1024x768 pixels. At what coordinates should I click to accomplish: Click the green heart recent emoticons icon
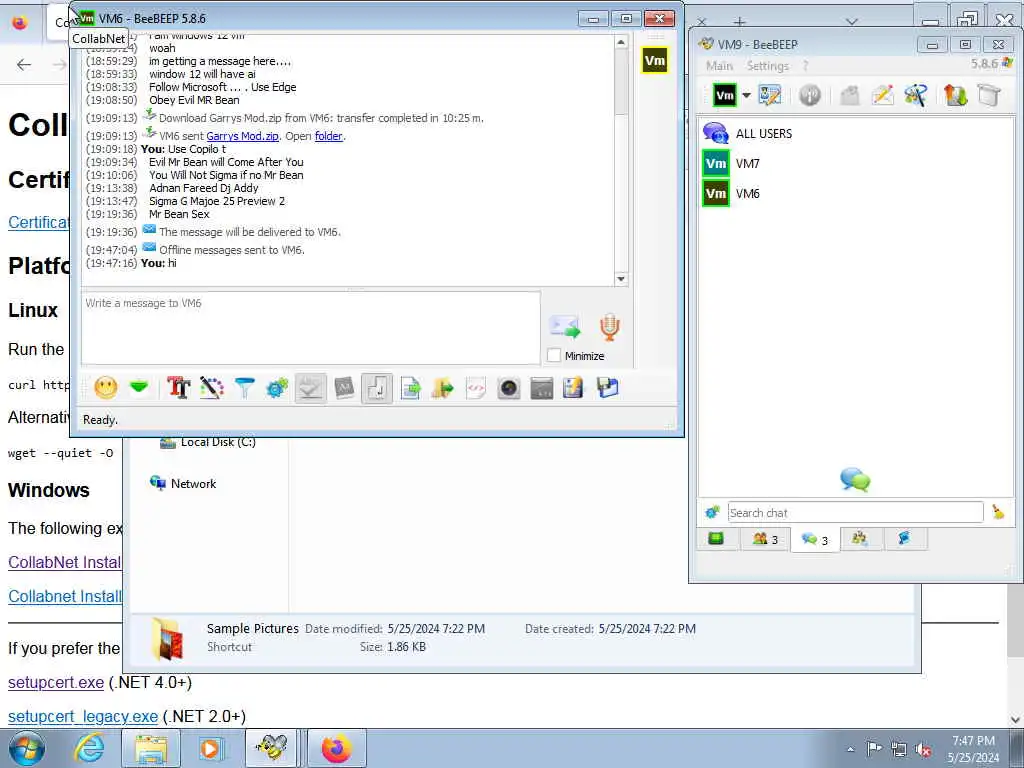(x=139, y=388)
